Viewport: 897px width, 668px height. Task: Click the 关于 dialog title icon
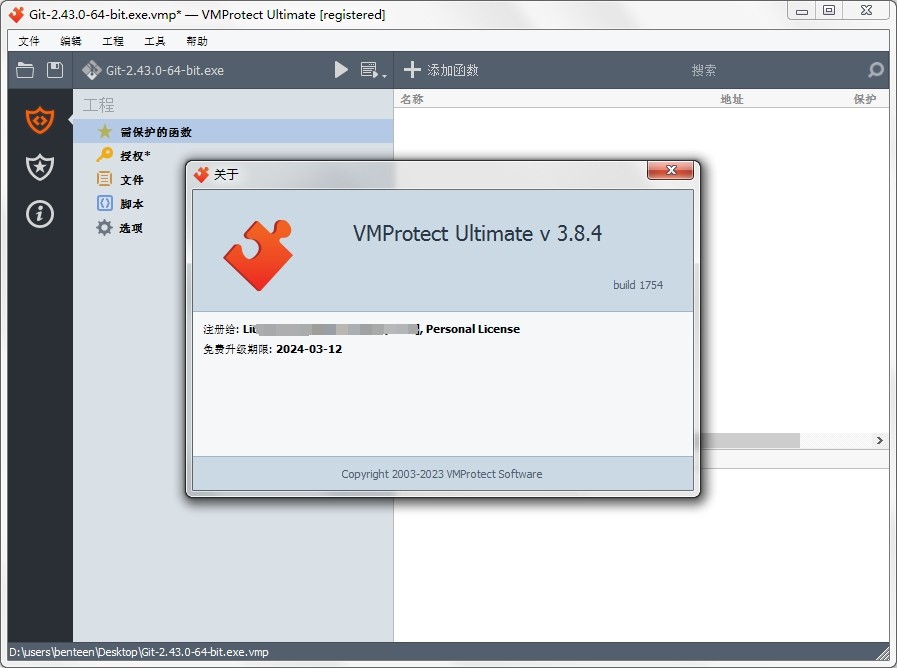(x=201, y=174)
